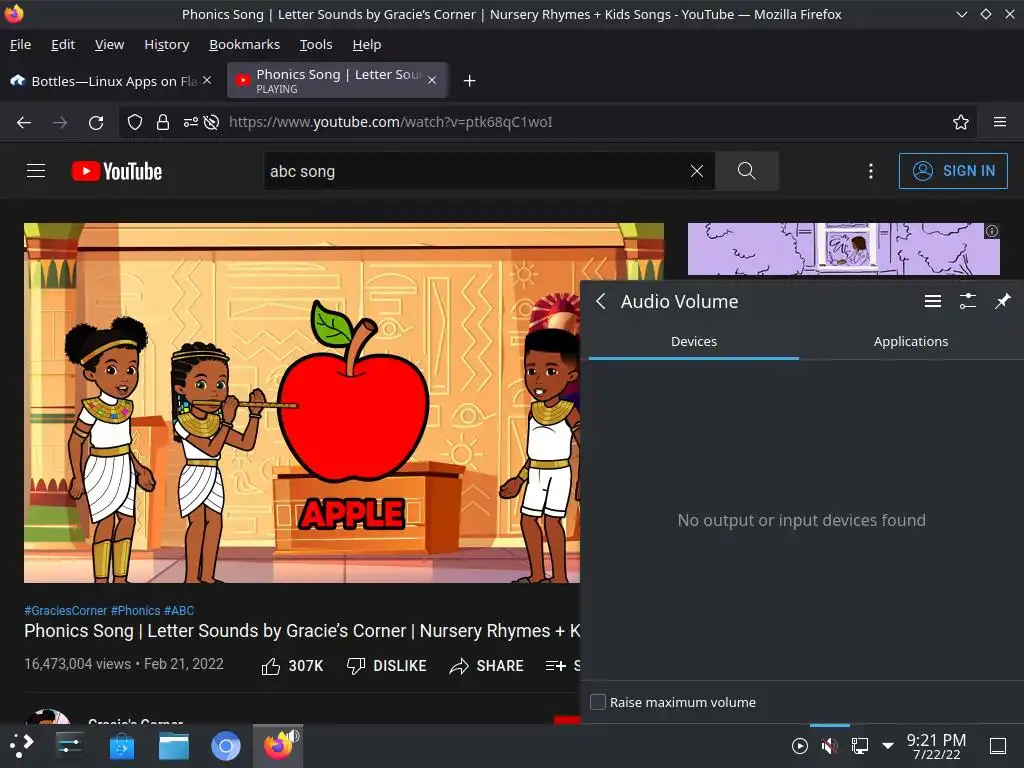Viewport: 1024px width, 768px height.
Task: Close the Phonics Song tab
Action: 432,80
